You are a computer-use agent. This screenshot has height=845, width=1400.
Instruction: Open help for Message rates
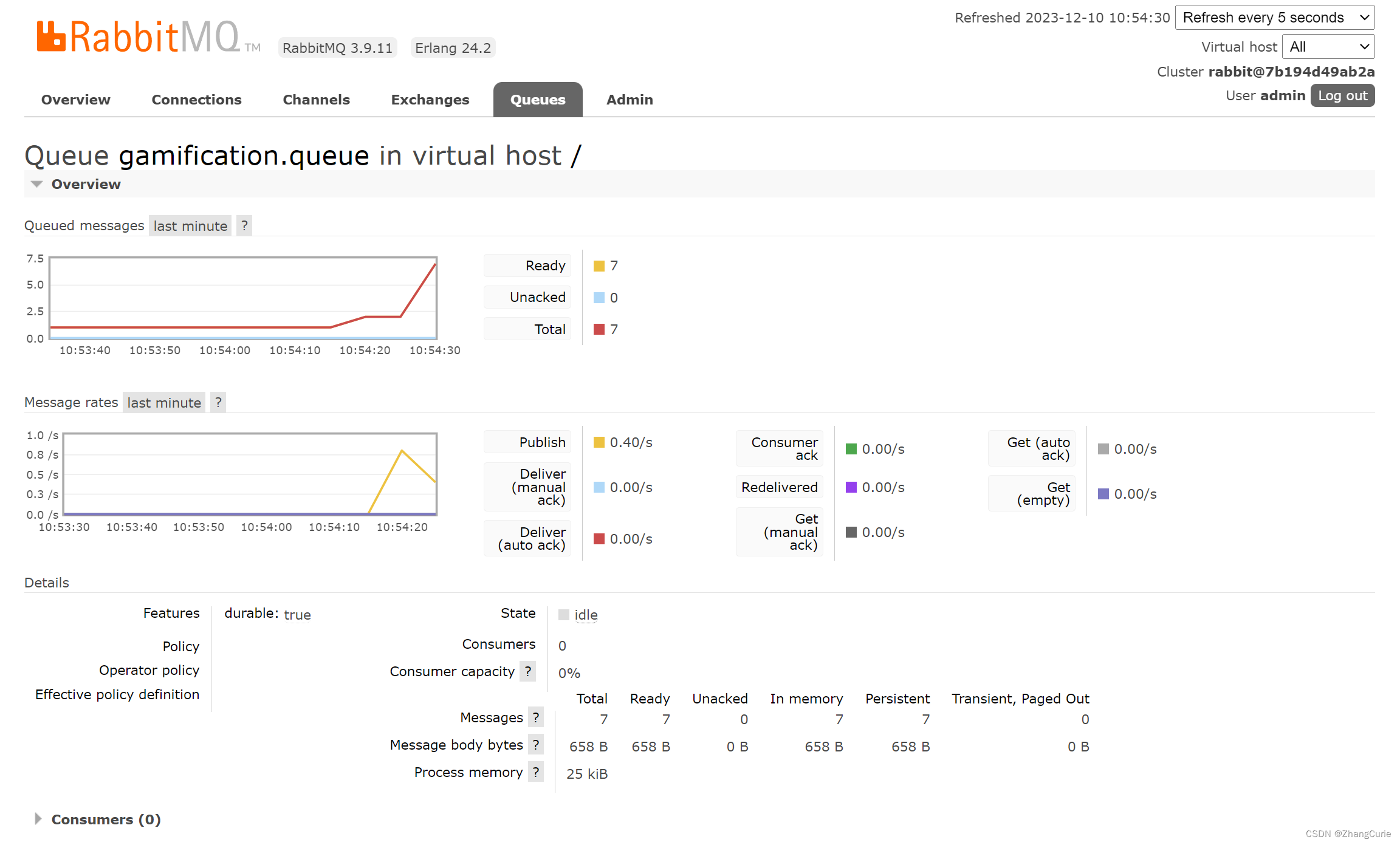click(218, 403)
